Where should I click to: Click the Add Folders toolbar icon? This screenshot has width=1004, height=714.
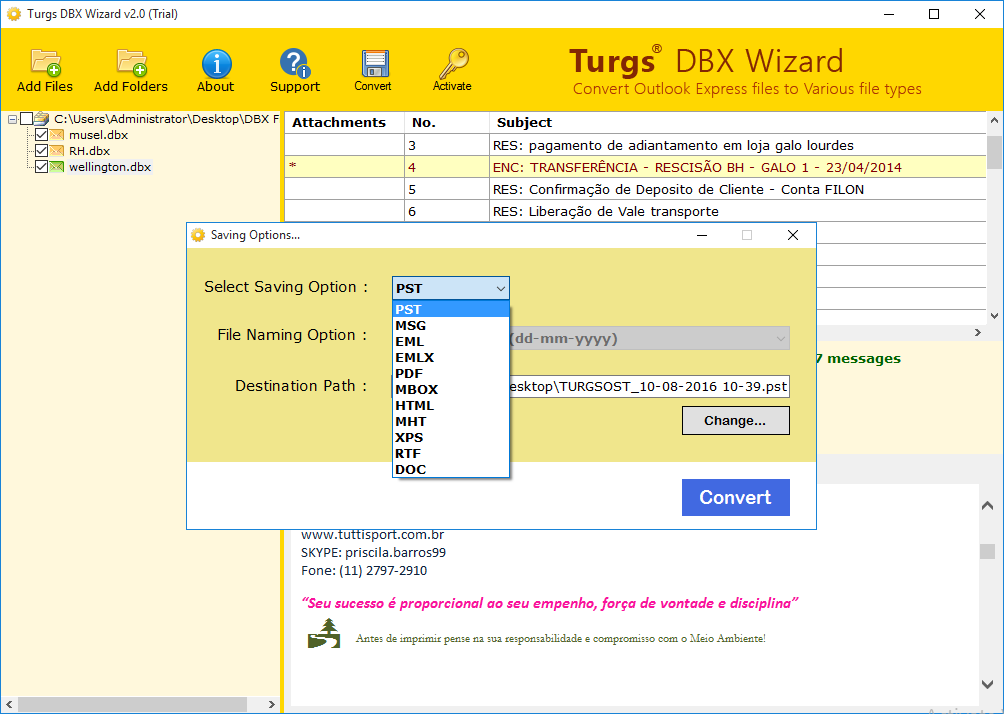pos(131,63)
